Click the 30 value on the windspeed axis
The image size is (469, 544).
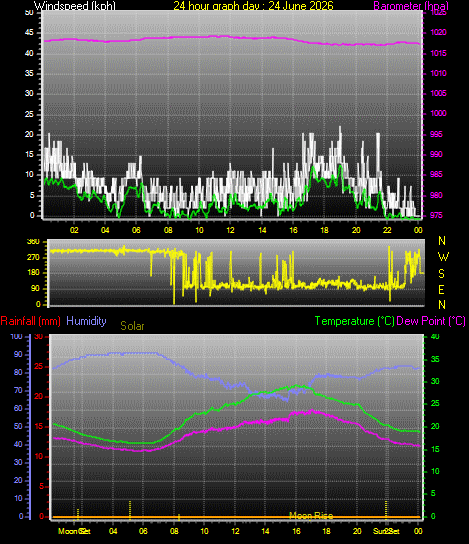pyautogui.click(x=29, y=93)
